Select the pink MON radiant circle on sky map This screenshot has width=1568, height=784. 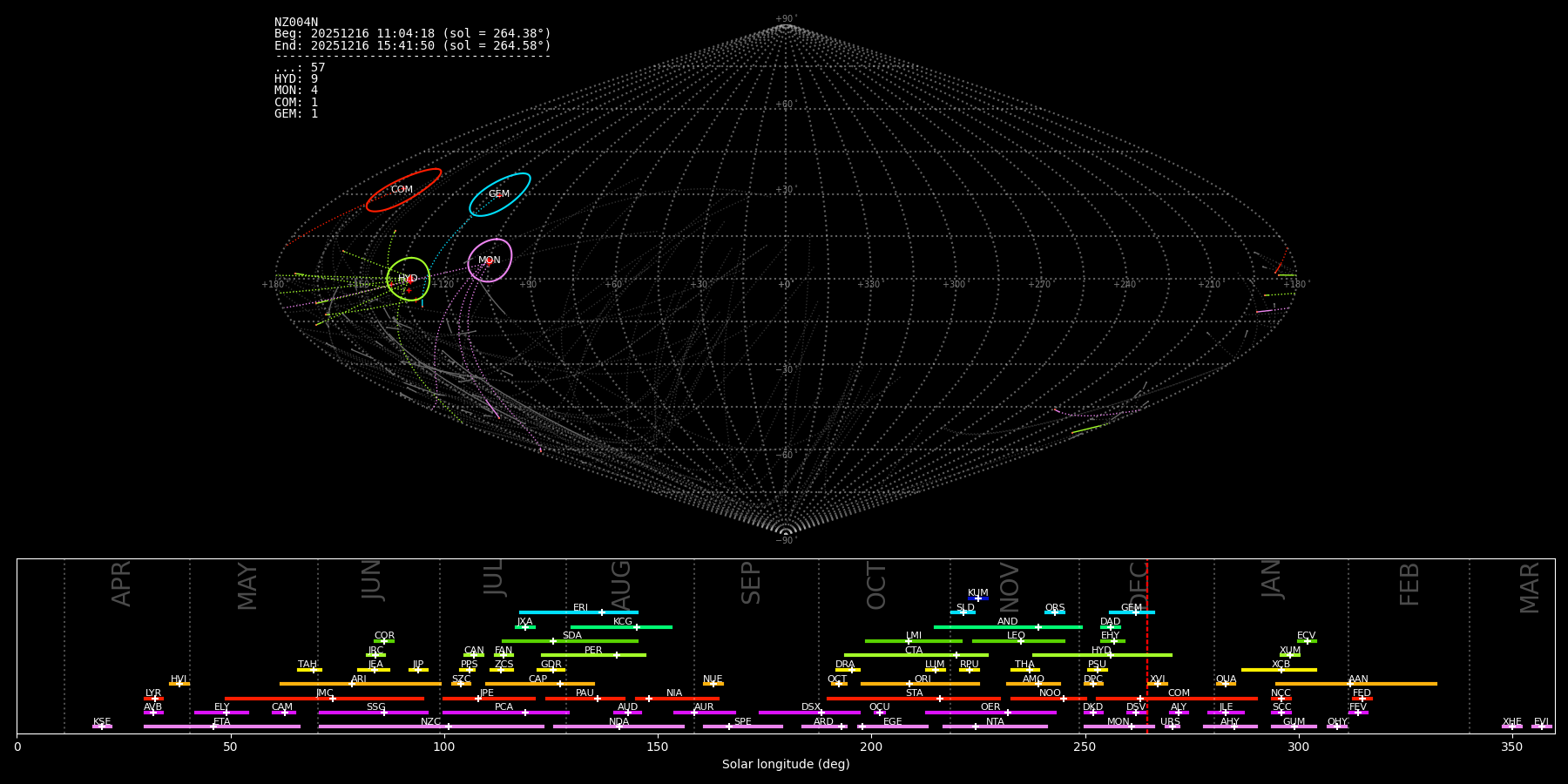point(490,260)
